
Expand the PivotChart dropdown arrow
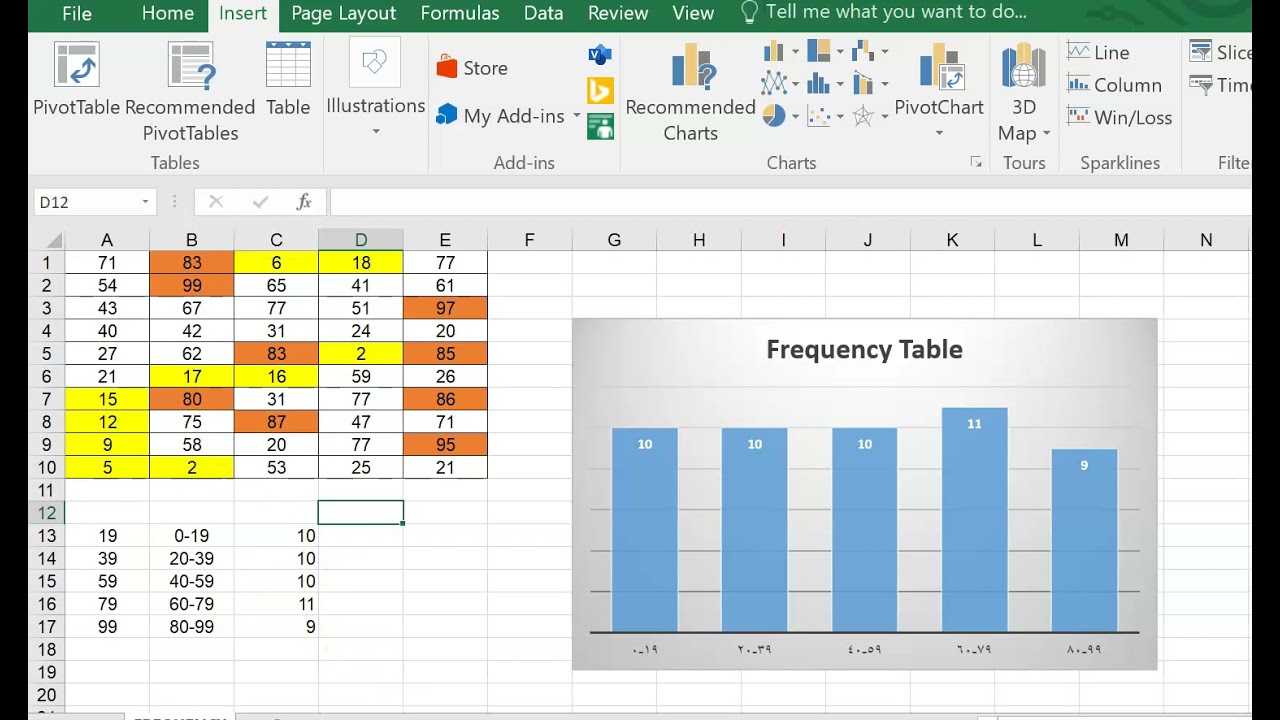point(939,132)
